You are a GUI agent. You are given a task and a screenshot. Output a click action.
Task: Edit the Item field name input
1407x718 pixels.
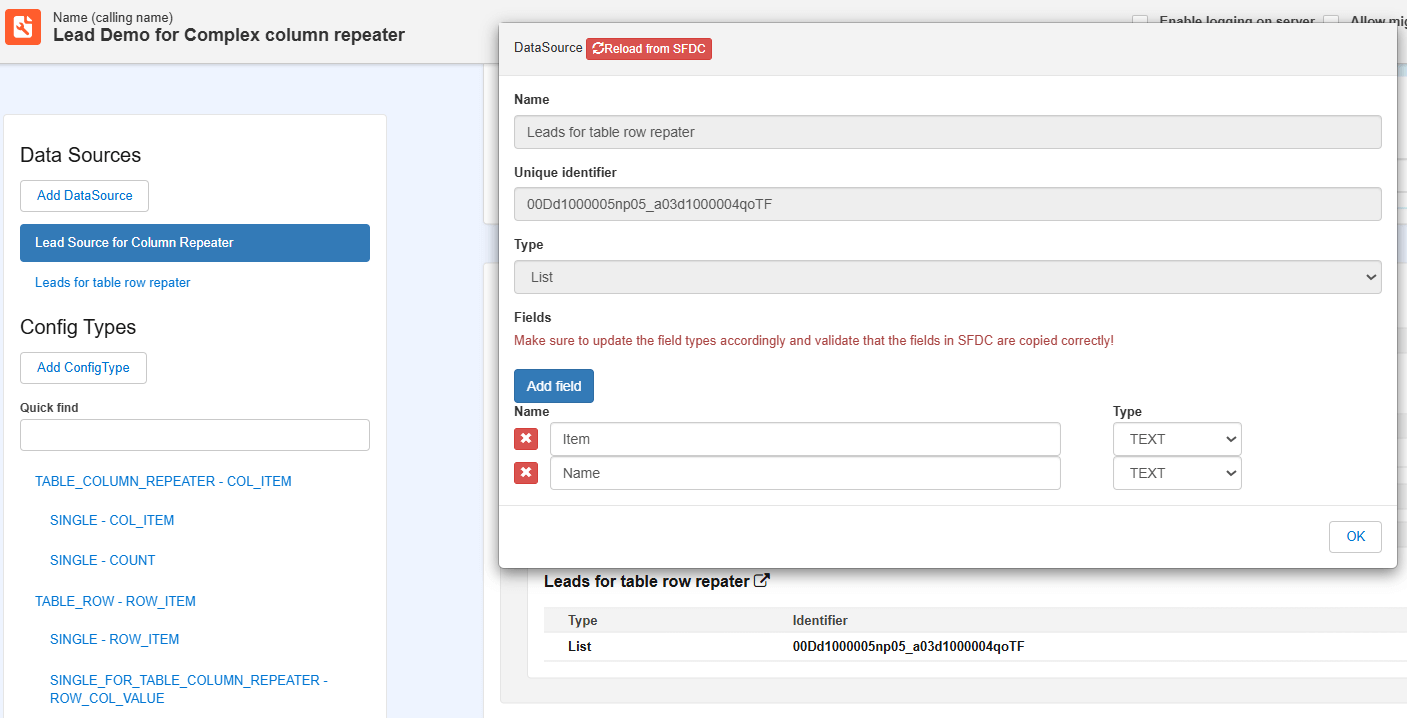click(x=805, y=439)
